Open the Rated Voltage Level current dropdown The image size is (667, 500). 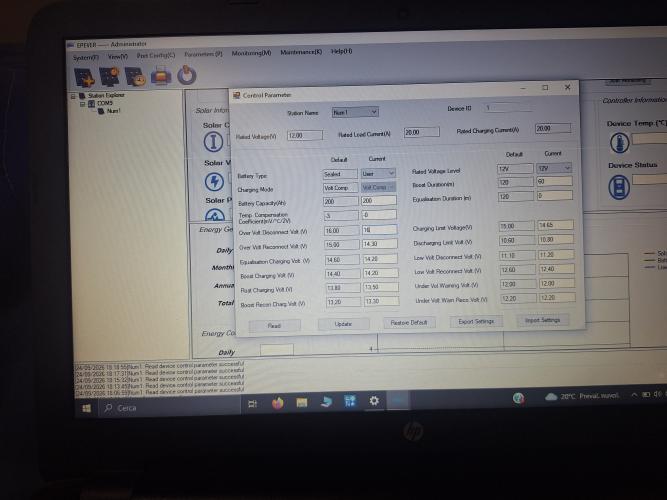(x=553, y=169)
